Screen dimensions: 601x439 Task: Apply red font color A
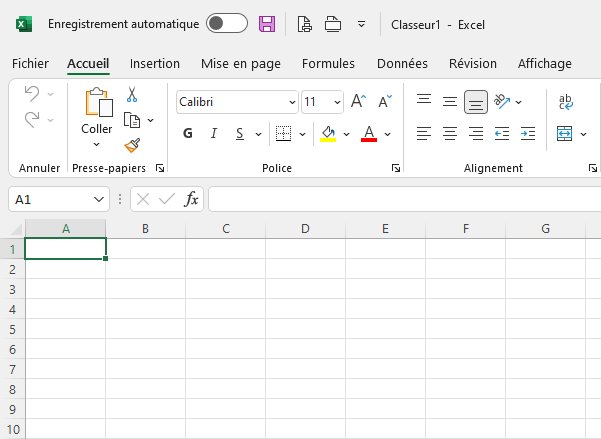(x=369, y=134)
